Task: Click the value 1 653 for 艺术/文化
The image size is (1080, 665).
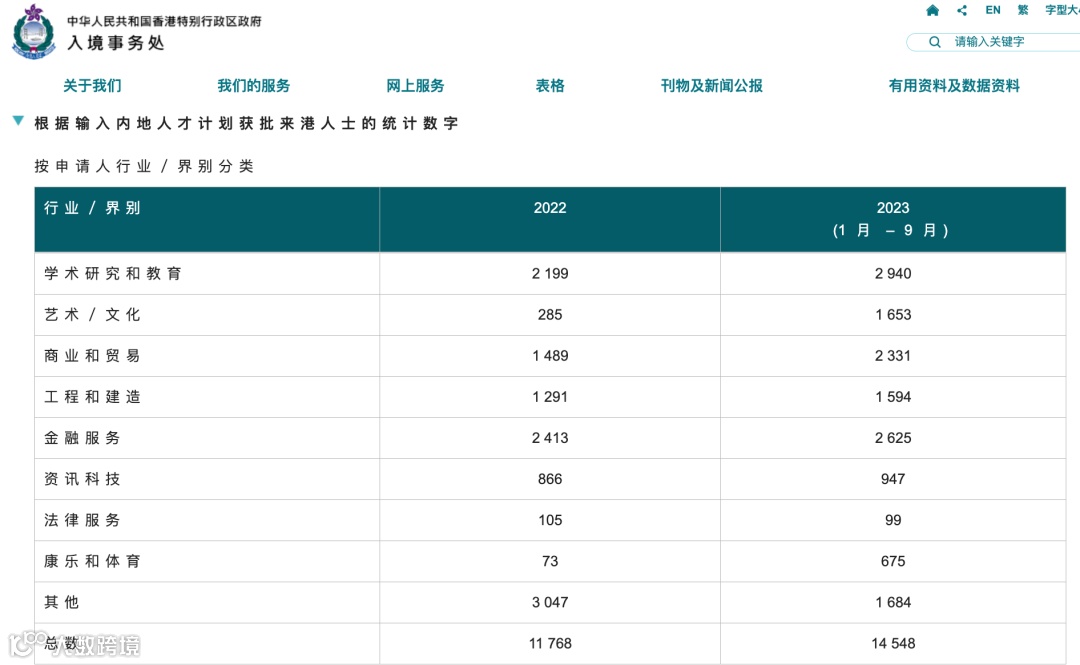Action: click(x=893, y=315)
